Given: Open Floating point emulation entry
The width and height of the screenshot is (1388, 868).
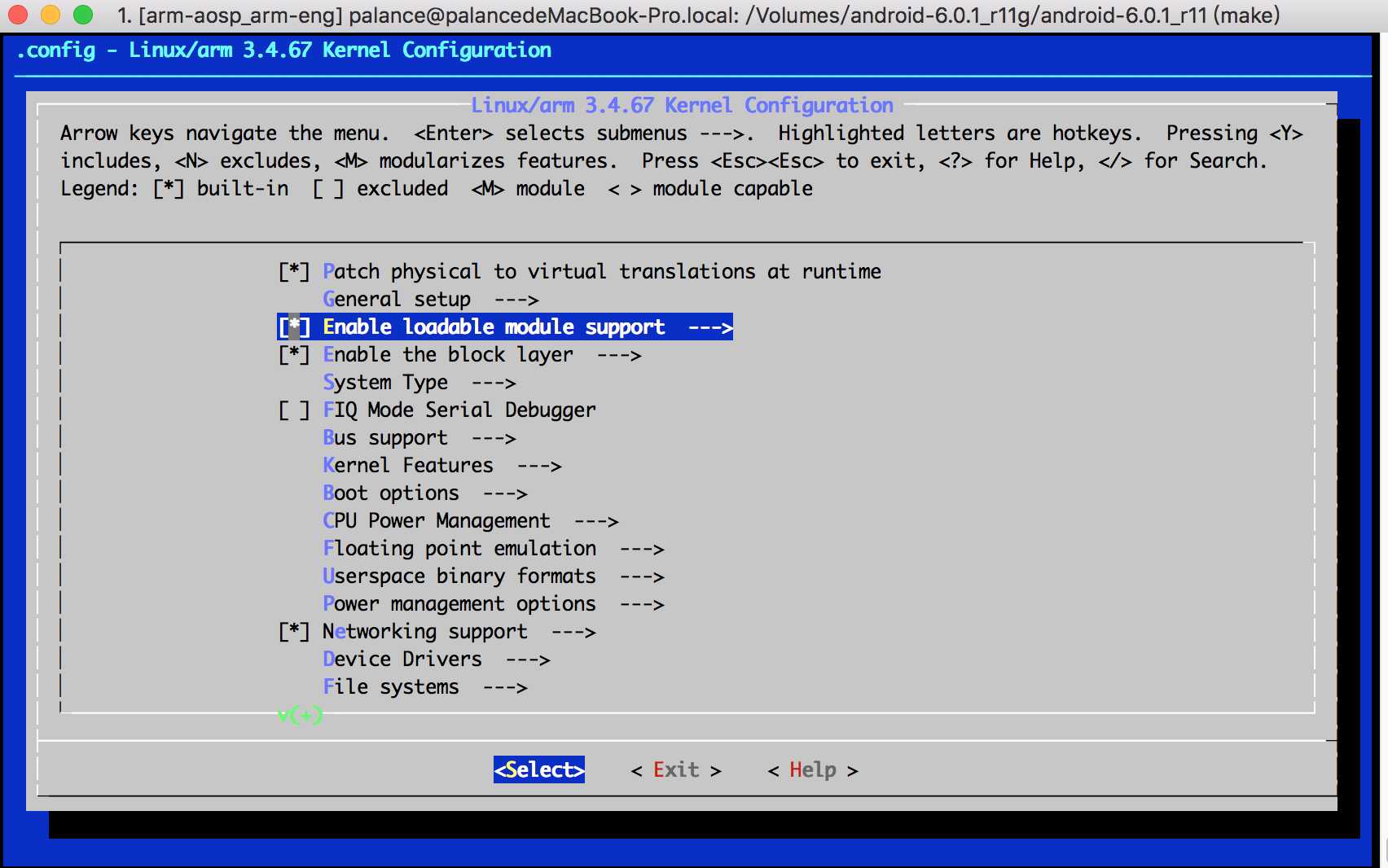Looking at the screenshot, I should click(x=493, y=548).
